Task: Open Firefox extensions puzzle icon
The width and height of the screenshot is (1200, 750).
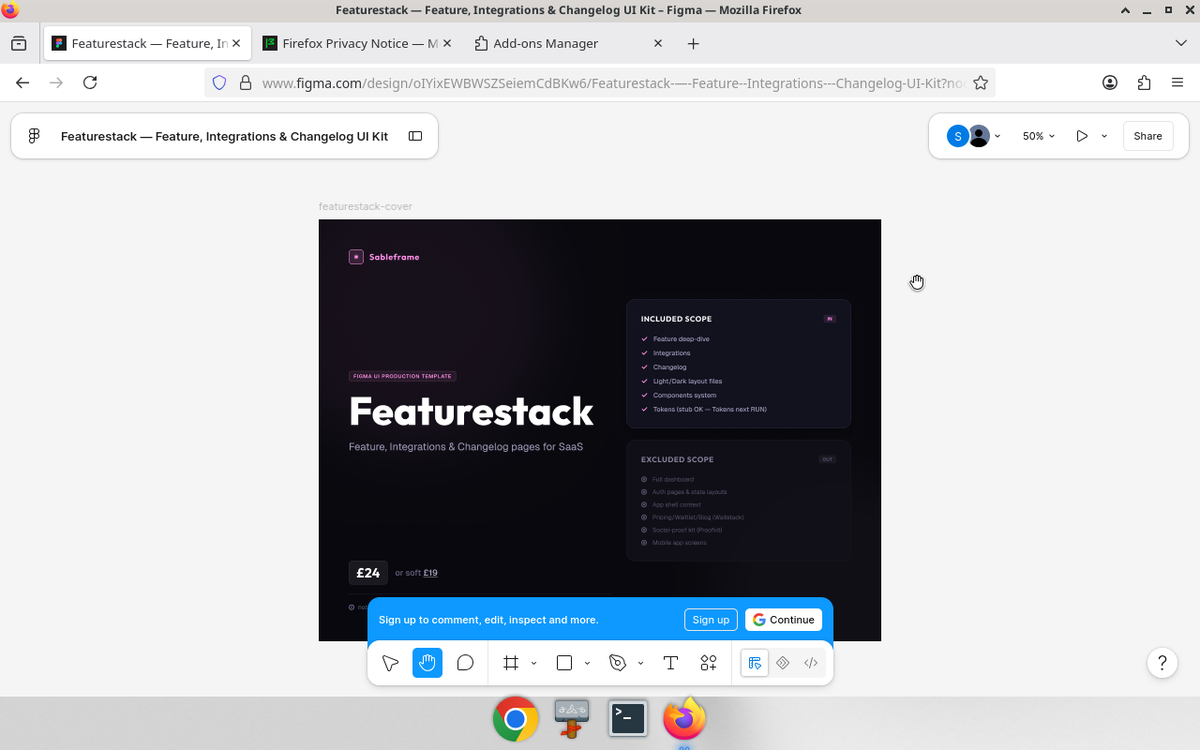Action: click(x=1145, y=83)
